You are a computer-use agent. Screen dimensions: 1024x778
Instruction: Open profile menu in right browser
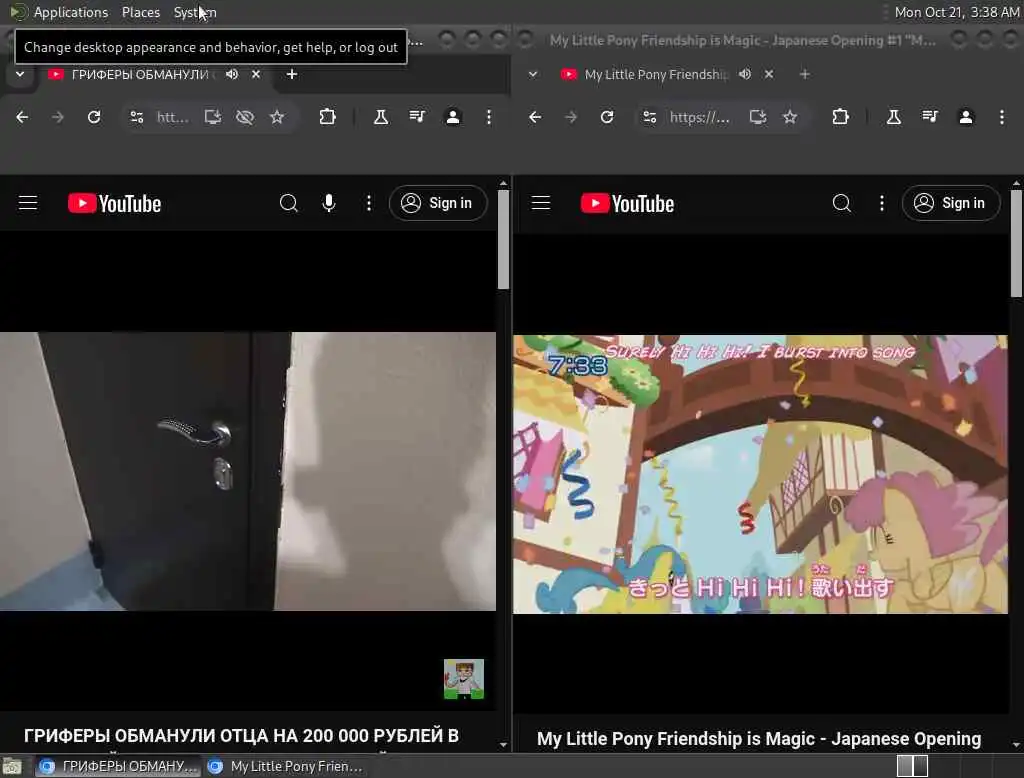tap(966, 117)
